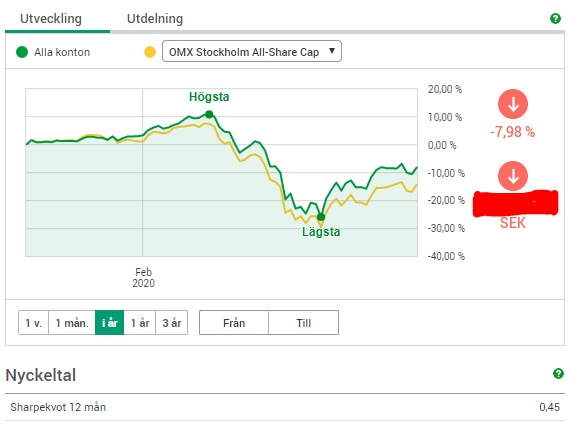The width and height of the screenshot is (569, 421).
Task: Switch to the Utdelning tab
Action: (x=155, y=19)
